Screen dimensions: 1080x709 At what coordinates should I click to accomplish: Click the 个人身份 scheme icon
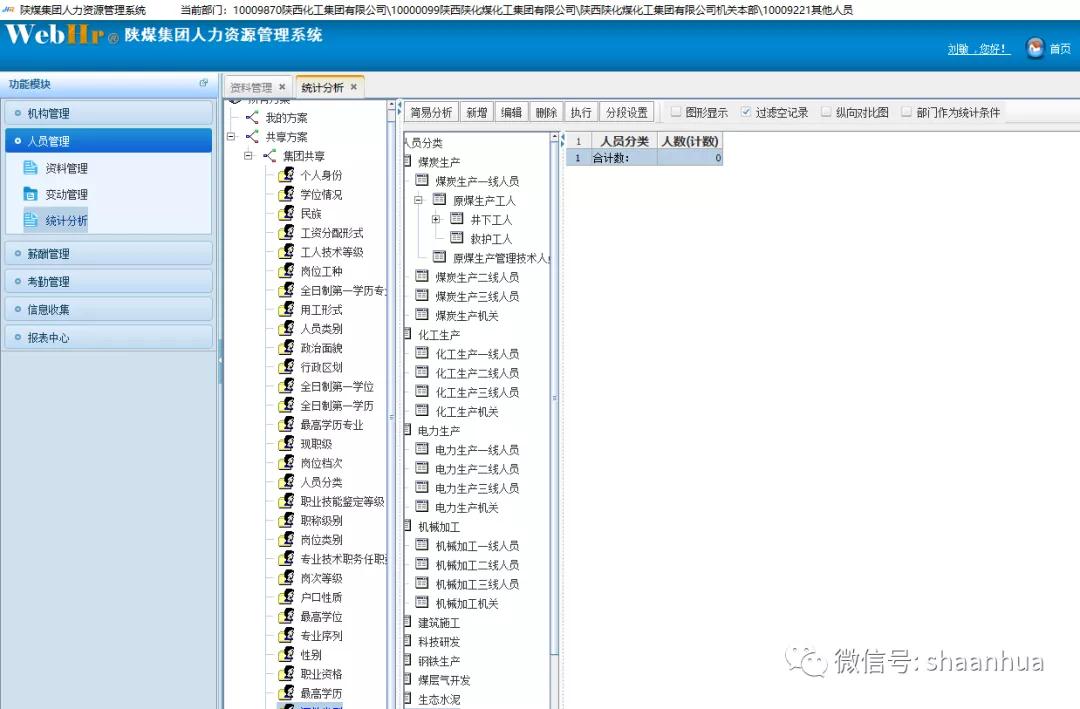[x=286, y=175]
